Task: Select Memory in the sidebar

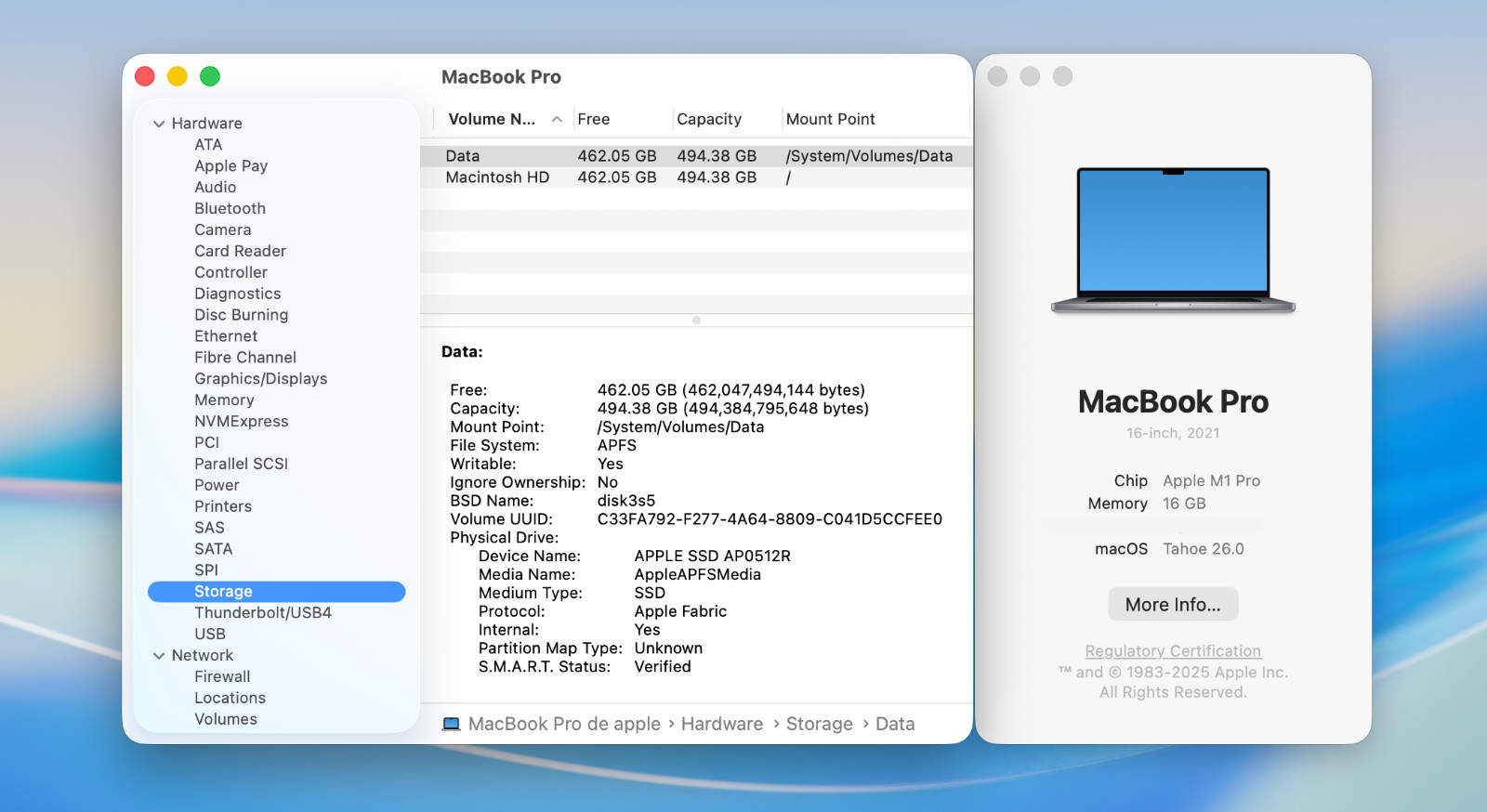Action: point(224,400)
